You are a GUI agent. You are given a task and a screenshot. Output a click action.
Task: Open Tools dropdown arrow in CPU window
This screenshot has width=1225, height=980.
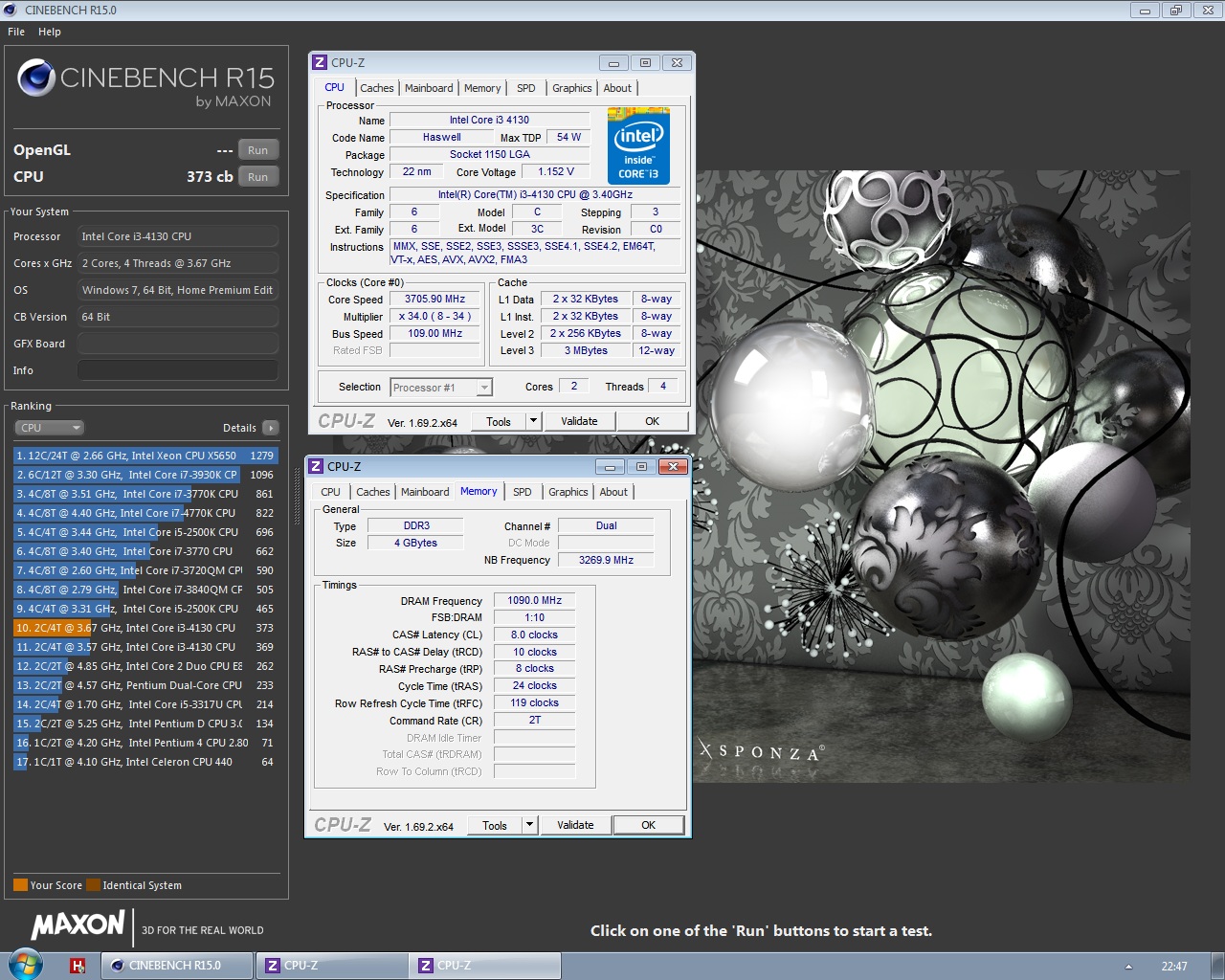pos(534,421)
